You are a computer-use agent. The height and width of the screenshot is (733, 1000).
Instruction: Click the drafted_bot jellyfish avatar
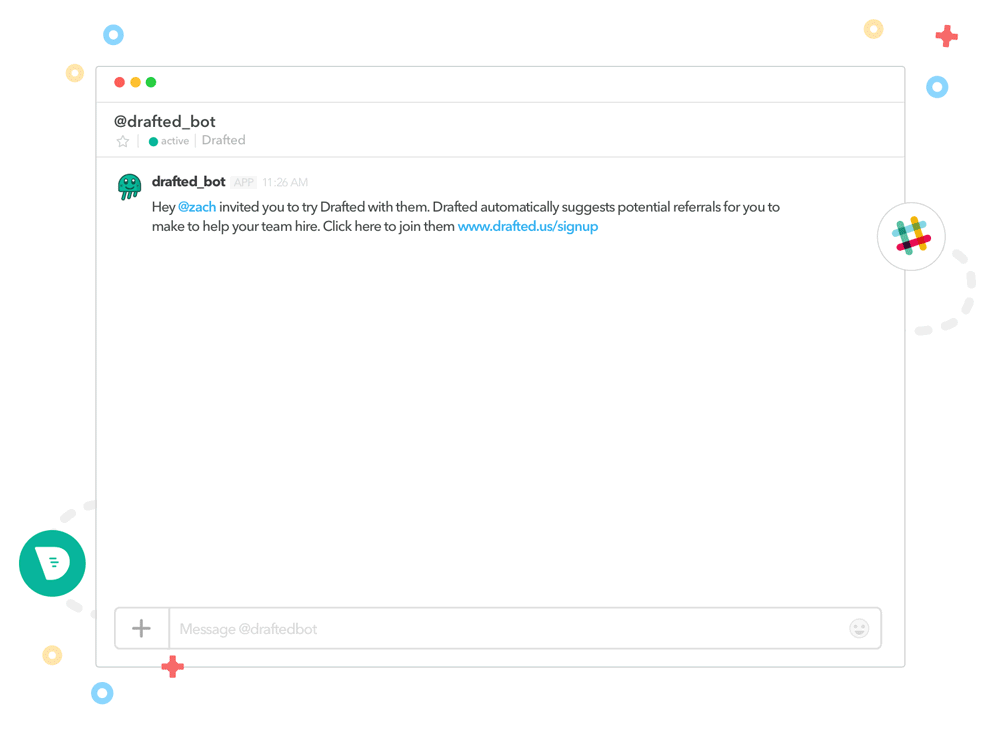tap(129, 187)
